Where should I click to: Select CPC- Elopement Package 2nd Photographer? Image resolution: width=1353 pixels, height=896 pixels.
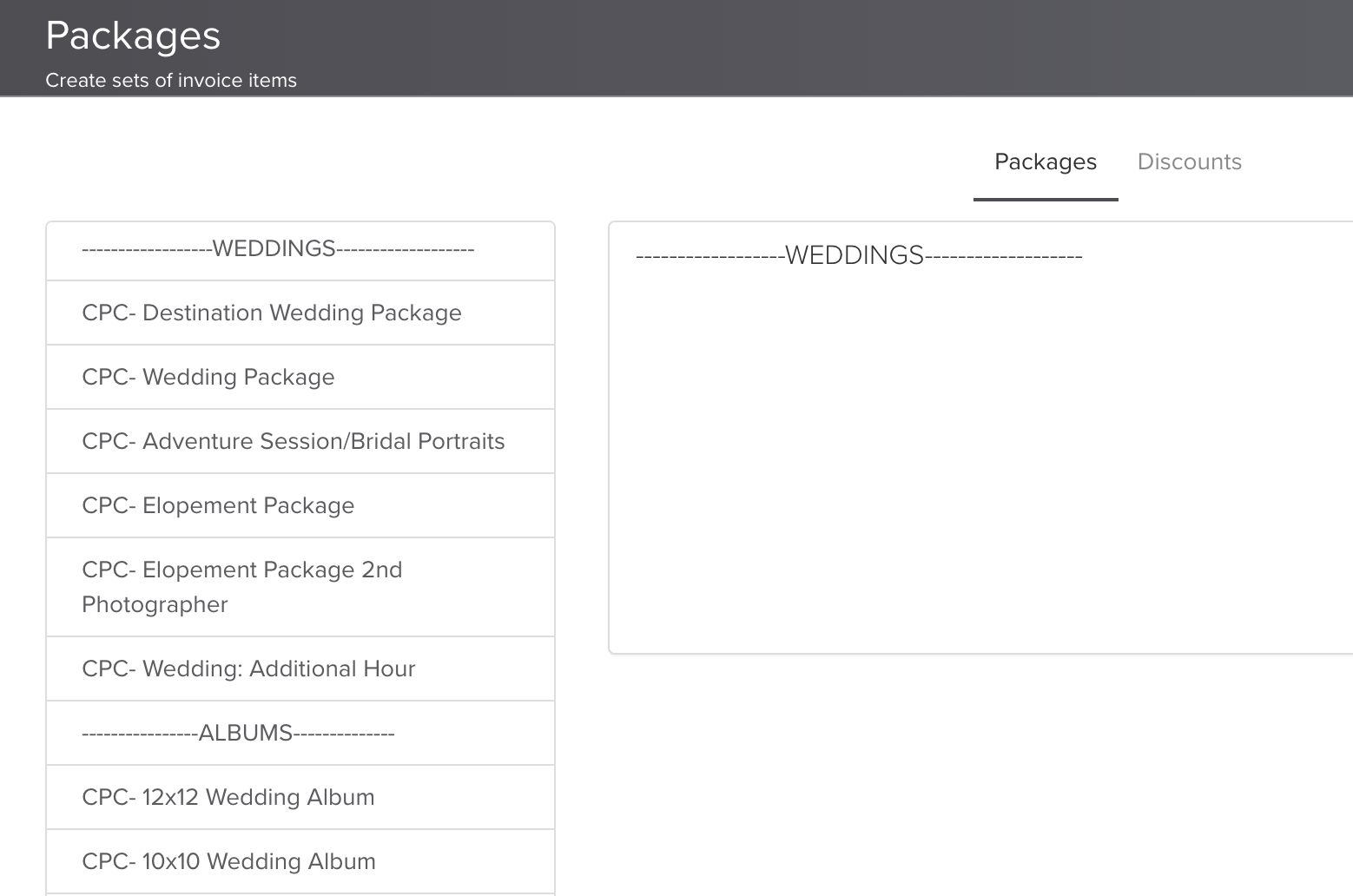pyautogui.click(x=242, y=587)
